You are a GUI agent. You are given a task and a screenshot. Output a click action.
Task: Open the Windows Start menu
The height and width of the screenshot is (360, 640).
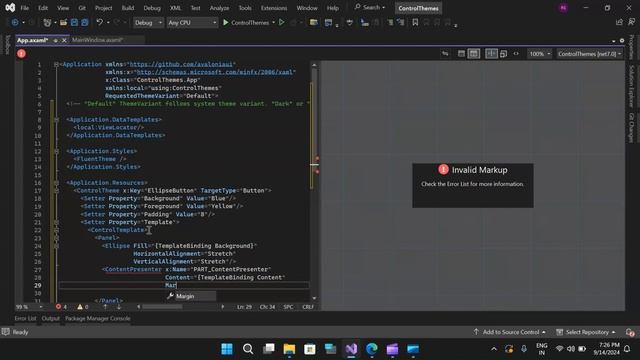pyautogui.click(x=227, y=349)
